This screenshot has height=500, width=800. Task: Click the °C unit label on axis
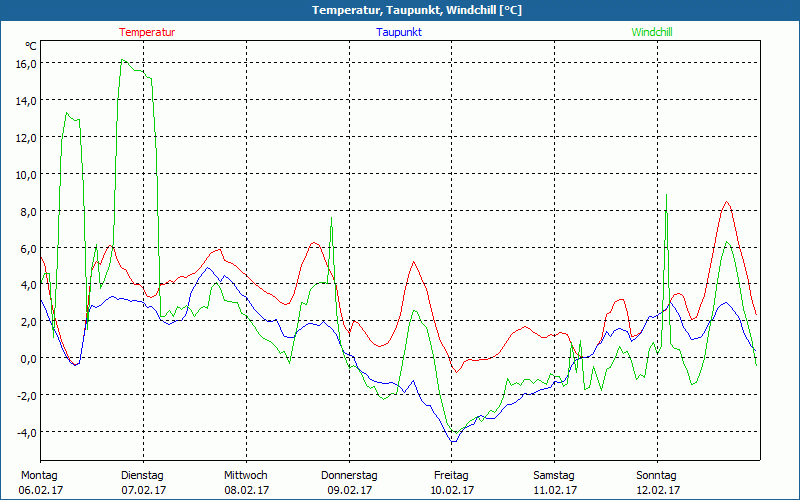click(x=31, y=46)
